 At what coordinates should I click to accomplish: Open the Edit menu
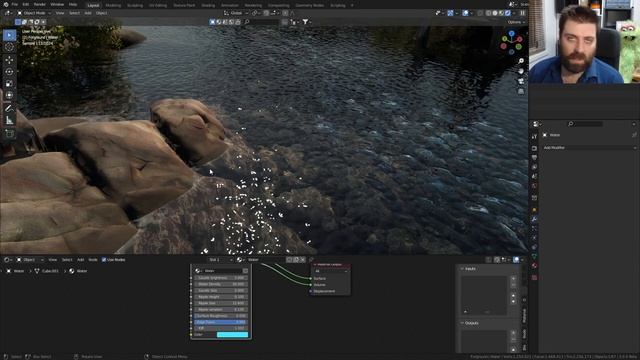click(x=26, y=4)
